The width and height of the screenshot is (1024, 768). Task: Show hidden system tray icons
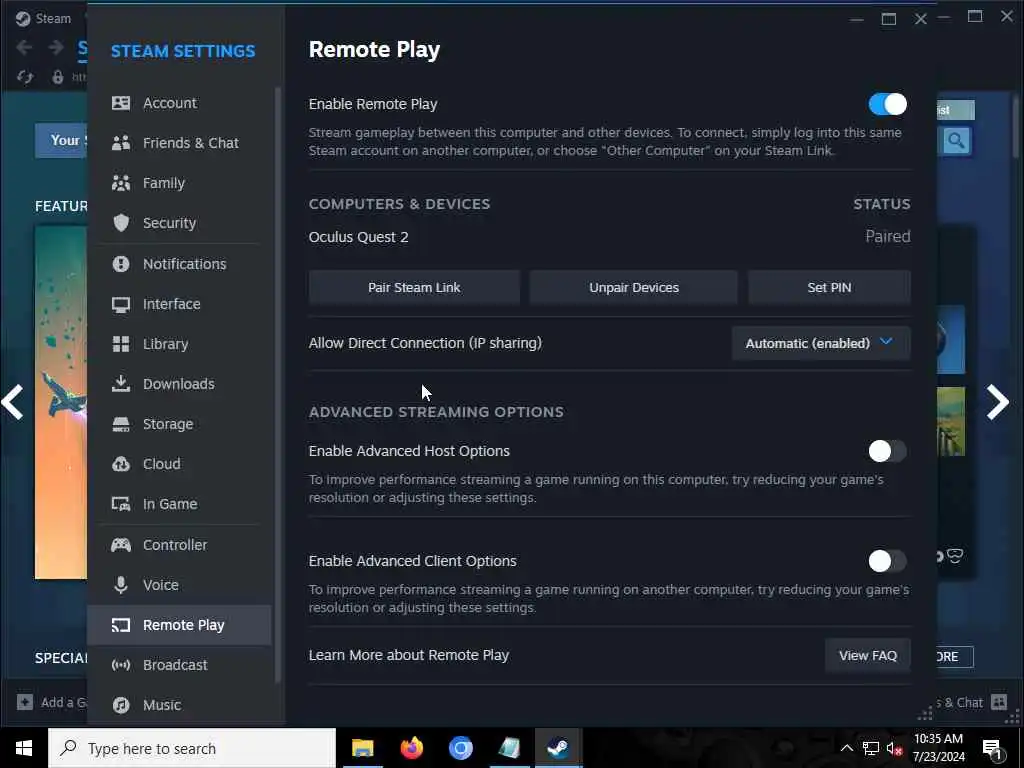click(846, 748)
